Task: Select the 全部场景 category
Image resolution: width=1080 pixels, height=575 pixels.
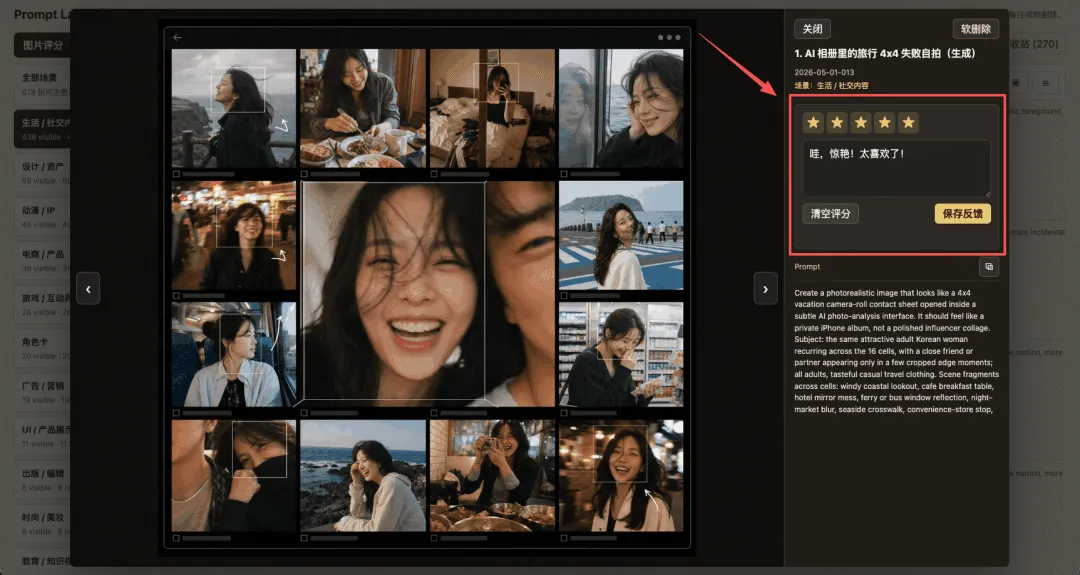Action: click(x=43, y=84)
